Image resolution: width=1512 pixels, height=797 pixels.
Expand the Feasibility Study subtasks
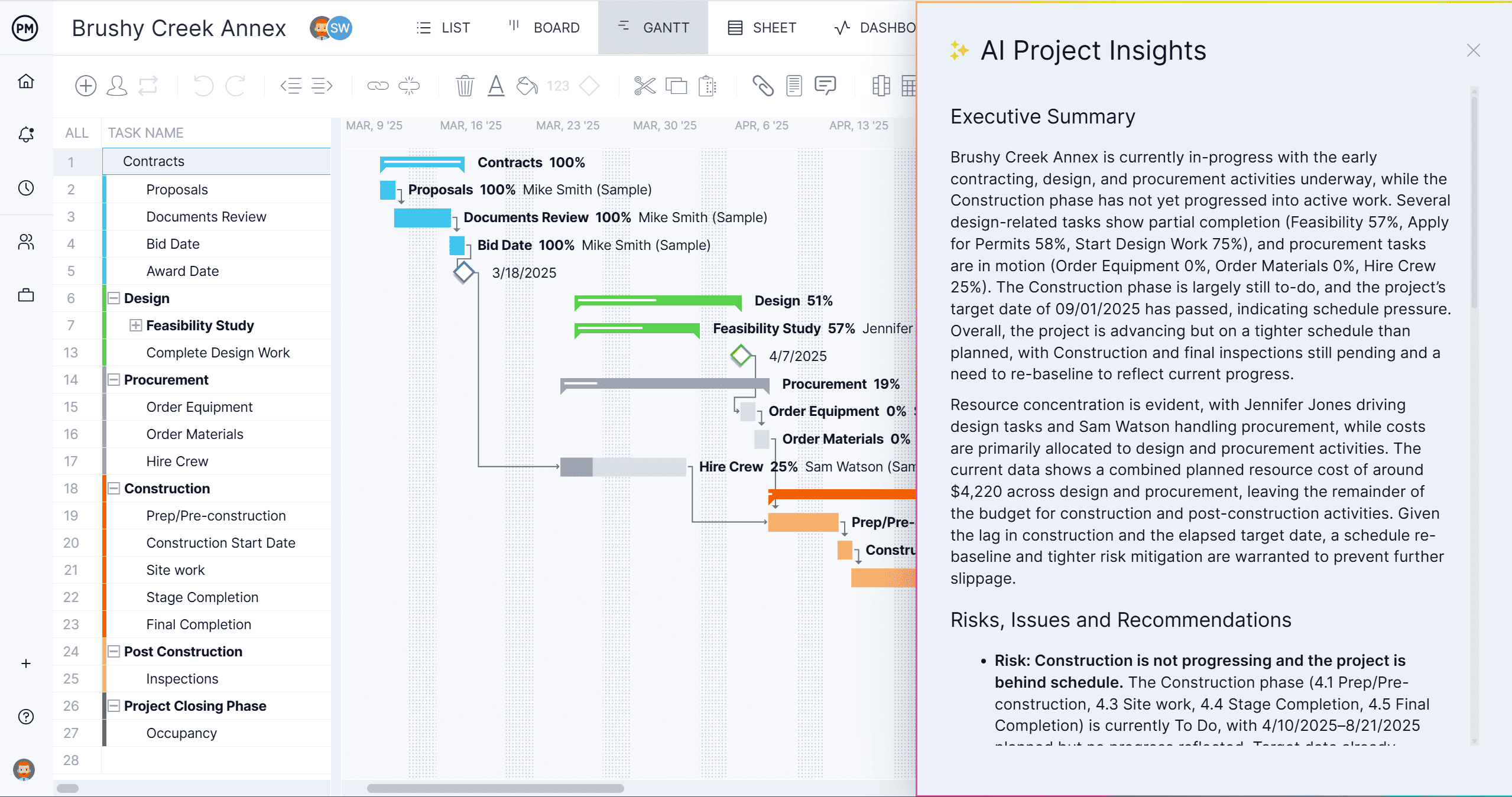[136, 326]
